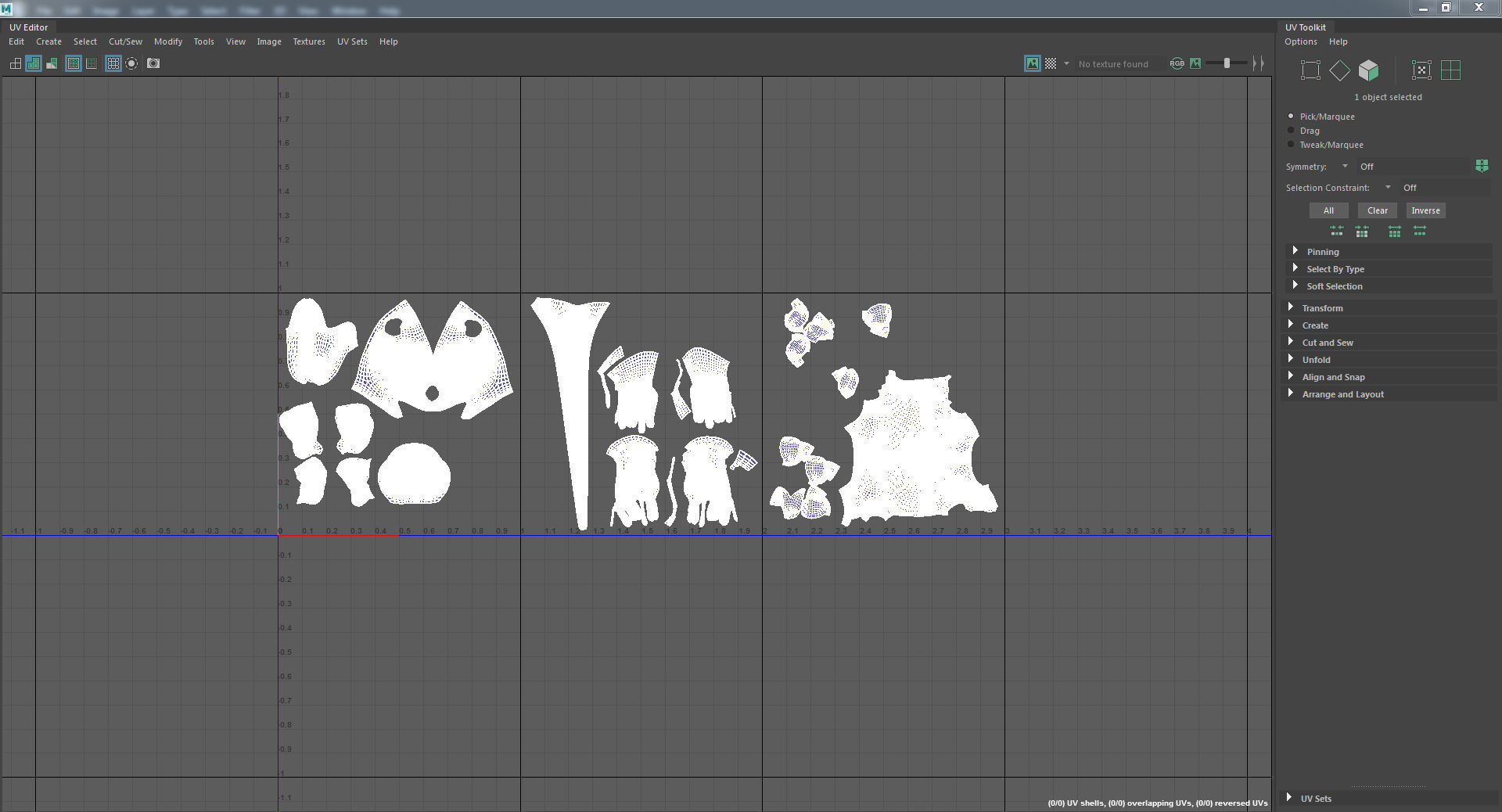The width and height of the screenshot is (1502, 812).
Task: Select the Drag radio option
Action: click(x=1291, y=131)
